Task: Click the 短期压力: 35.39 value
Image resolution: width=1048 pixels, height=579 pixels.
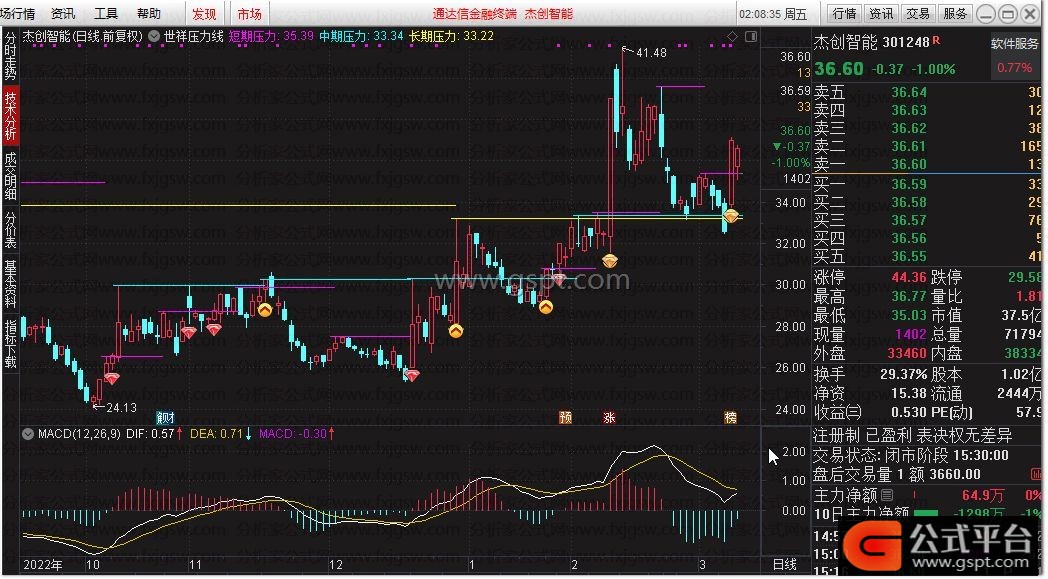Action: [271, 36]
